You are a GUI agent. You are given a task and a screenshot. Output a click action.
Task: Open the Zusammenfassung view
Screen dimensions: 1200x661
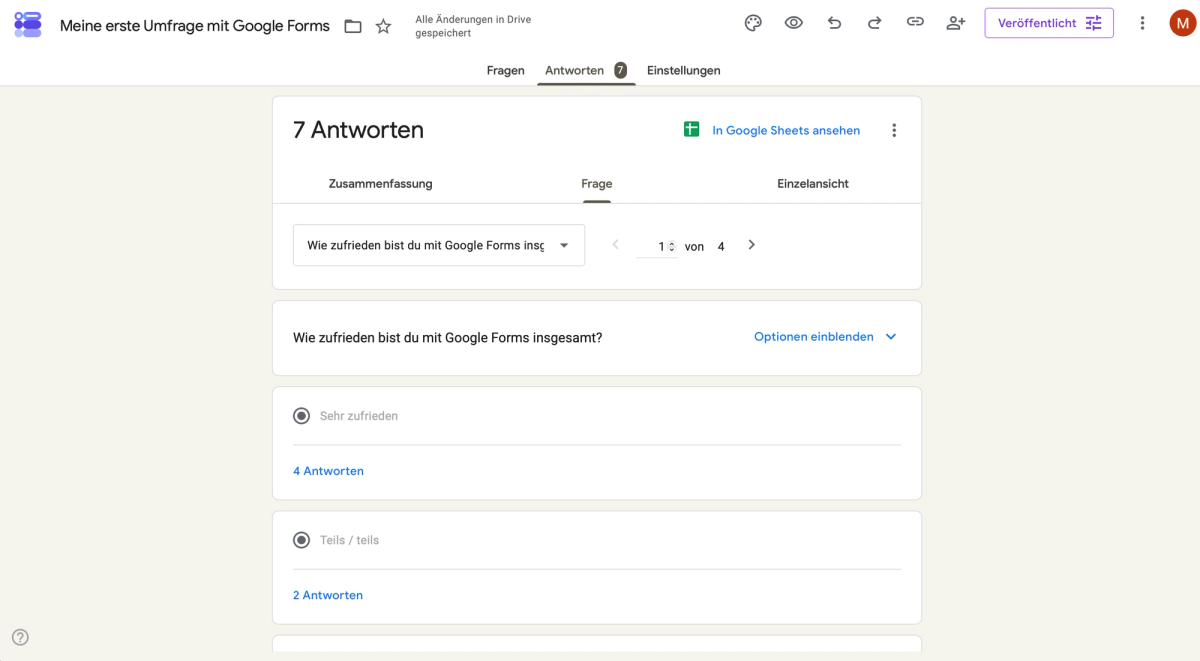pos(381,184)
